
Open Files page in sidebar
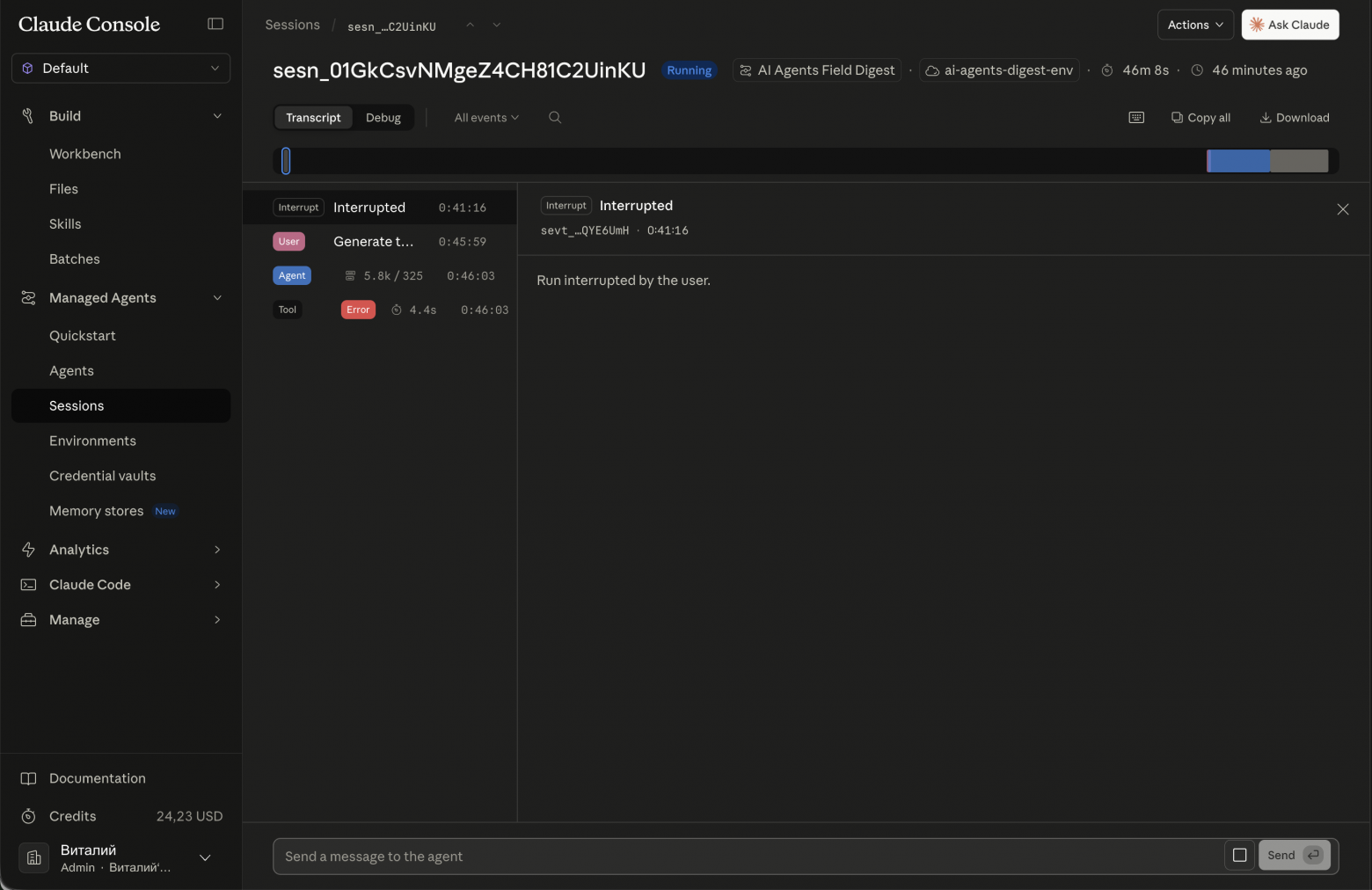click(63, 189)
